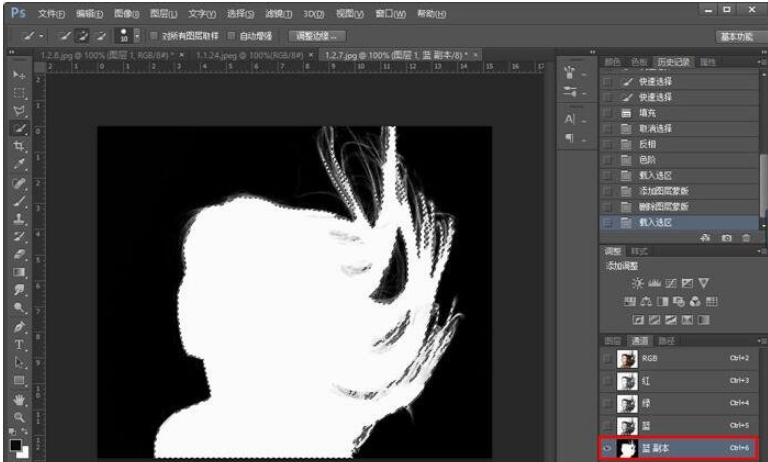Open the 滤镜 menu

pos(276,13)
